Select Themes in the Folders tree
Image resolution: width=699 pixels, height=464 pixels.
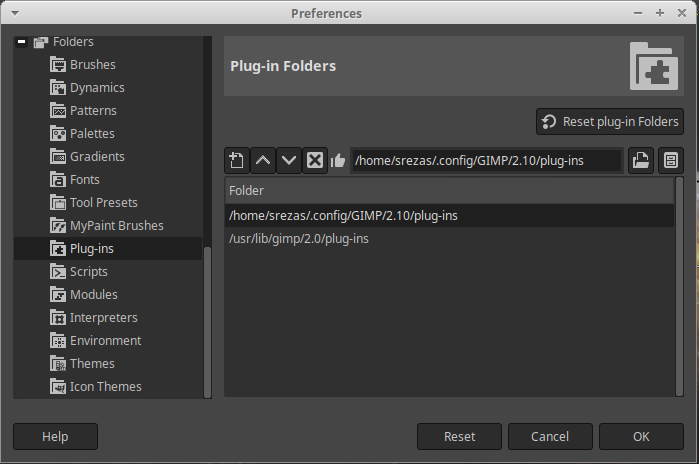tap(92, 364)
